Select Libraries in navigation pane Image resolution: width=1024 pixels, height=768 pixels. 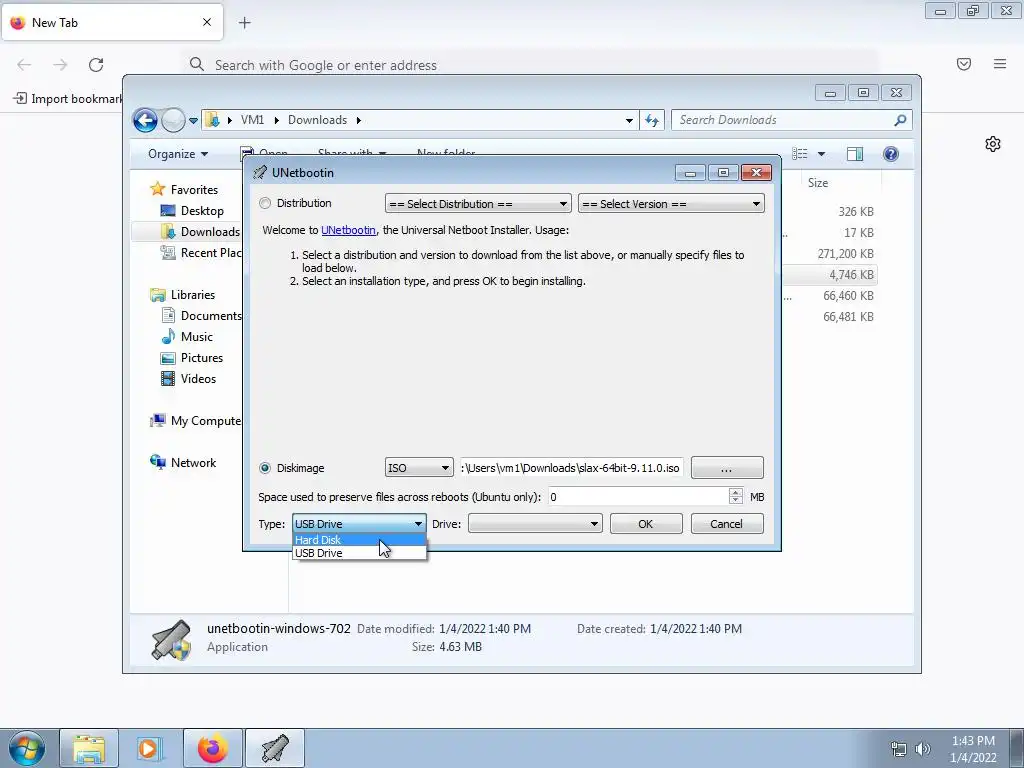coord(193,295)
